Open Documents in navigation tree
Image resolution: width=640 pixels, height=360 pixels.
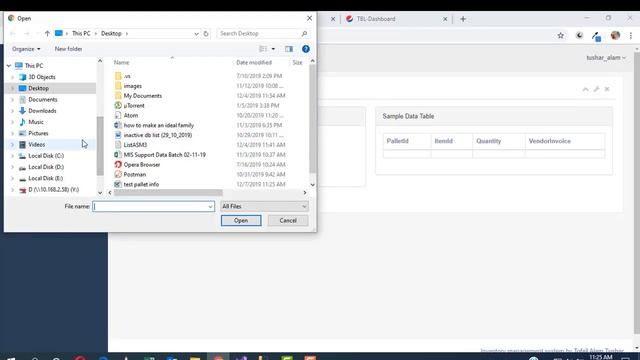coord(42,100)
